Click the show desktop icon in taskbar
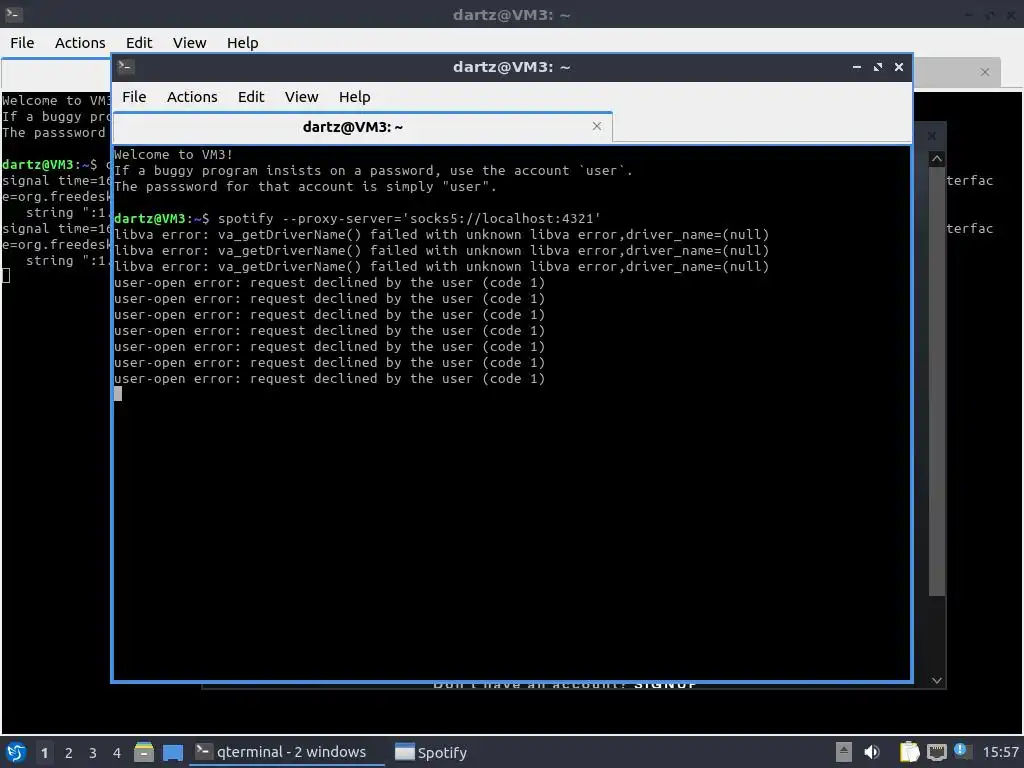This screenshot has width=1024, height=768. click(173, 752)
